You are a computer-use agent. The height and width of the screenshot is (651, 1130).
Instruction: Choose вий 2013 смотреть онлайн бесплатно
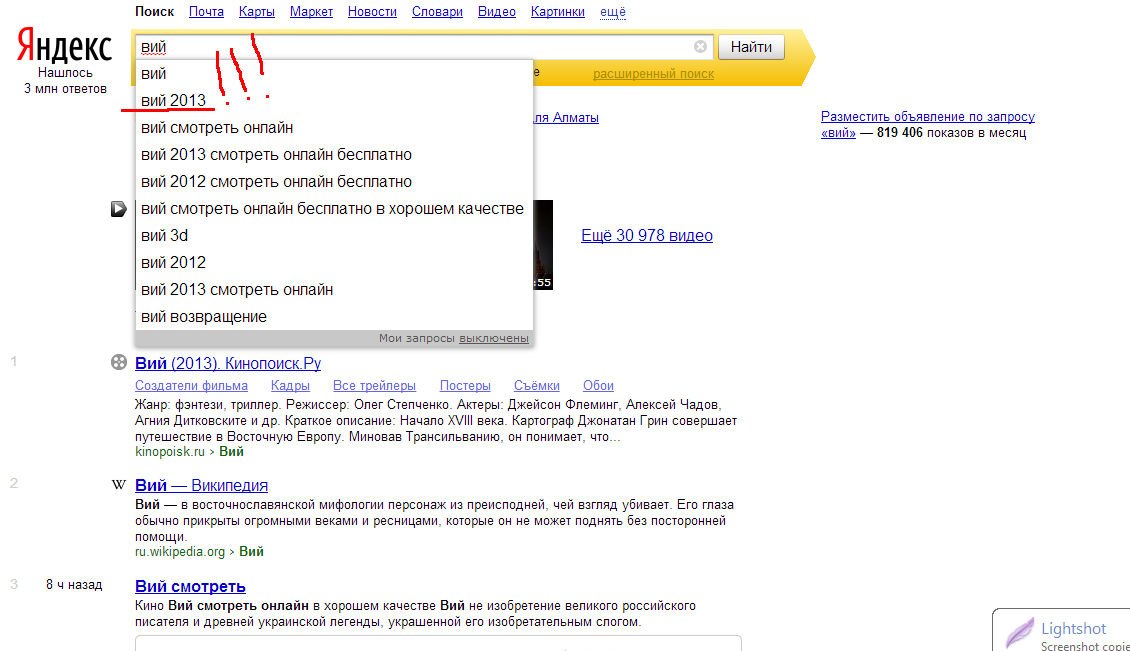tap(334, 154)
